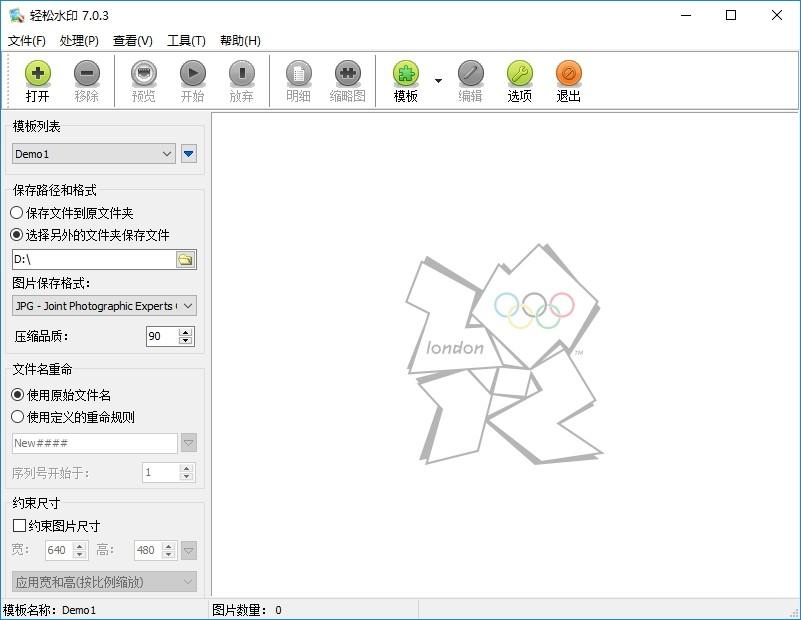Click the green 模板 (Template) puzzle icon
Viewport: 801px width, 620px height.
click(x=406, y=74)
